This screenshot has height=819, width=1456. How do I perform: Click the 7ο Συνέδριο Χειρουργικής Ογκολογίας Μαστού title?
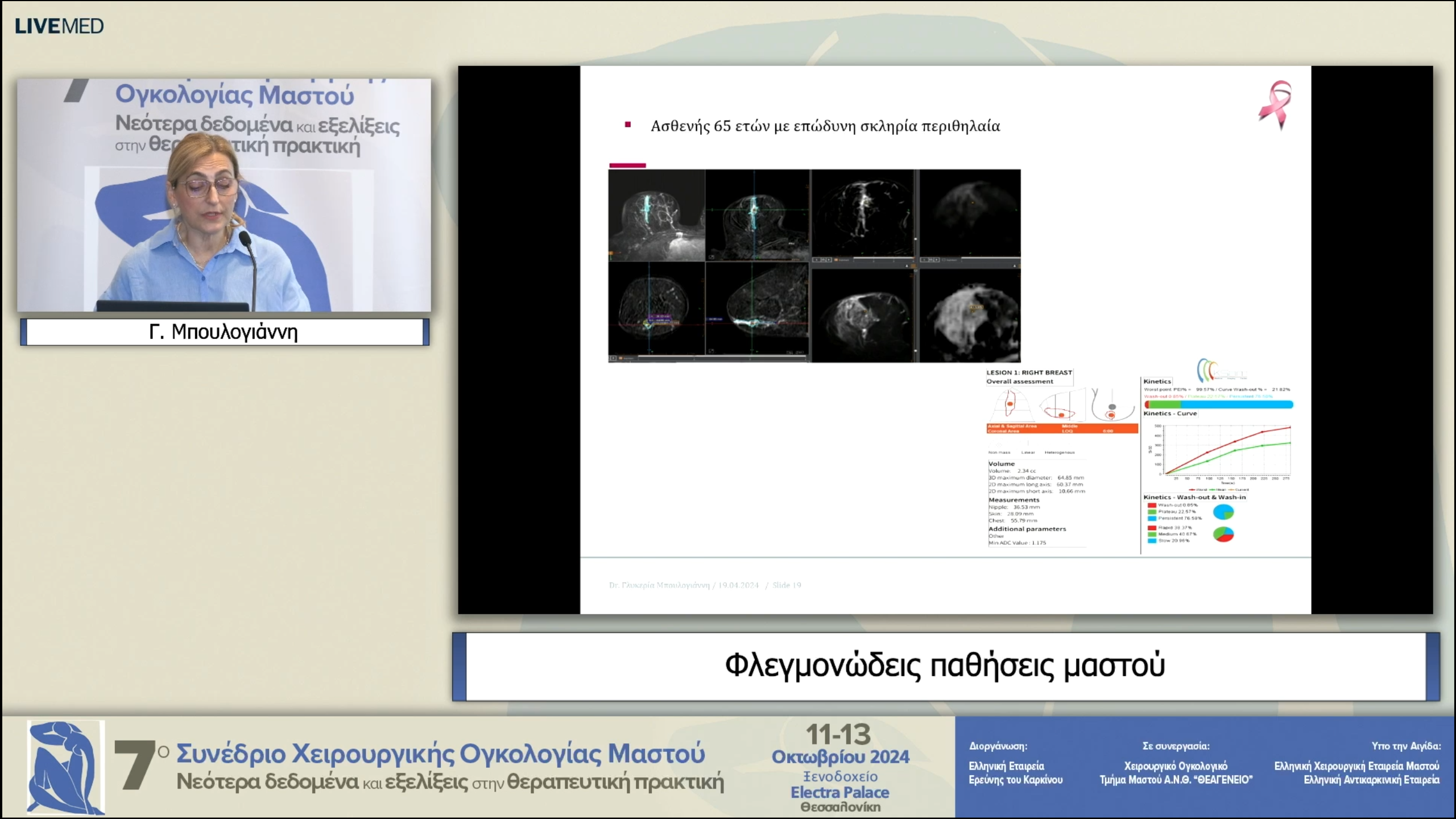pyautogui.click(x=440, y=754)
